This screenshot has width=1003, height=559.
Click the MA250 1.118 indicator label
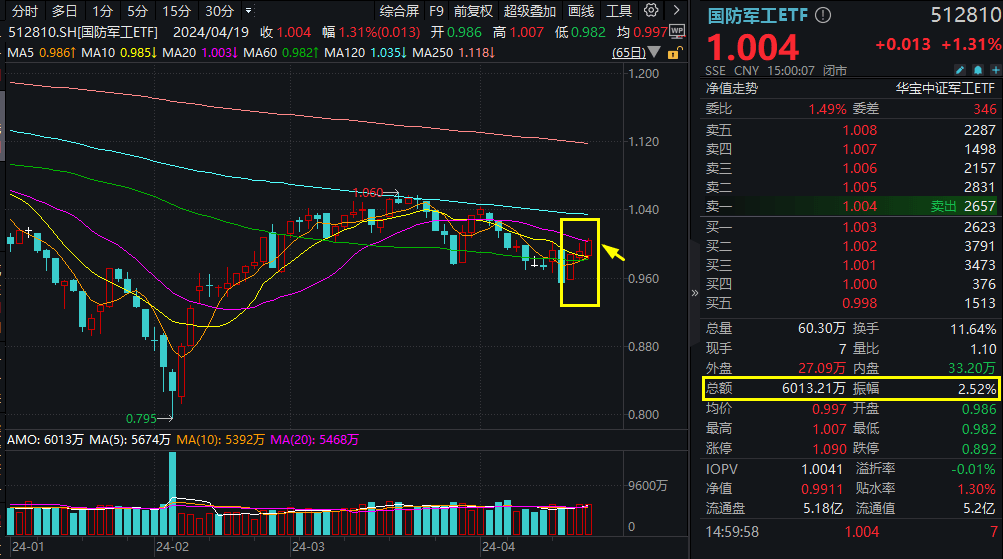tap(454, 52)
